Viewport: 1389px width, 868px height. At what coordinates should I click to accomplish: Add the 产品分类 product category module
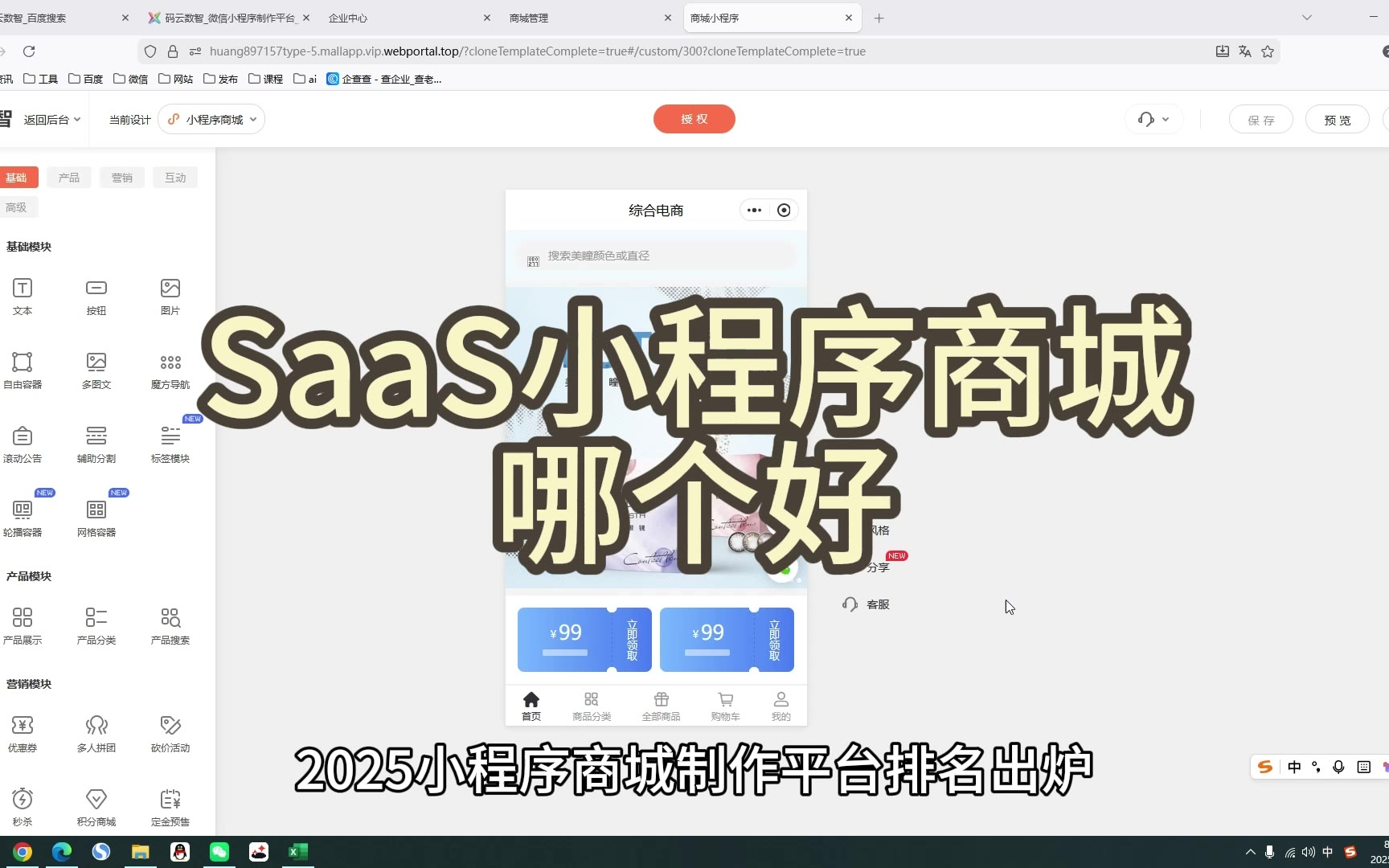coord(96,626)
